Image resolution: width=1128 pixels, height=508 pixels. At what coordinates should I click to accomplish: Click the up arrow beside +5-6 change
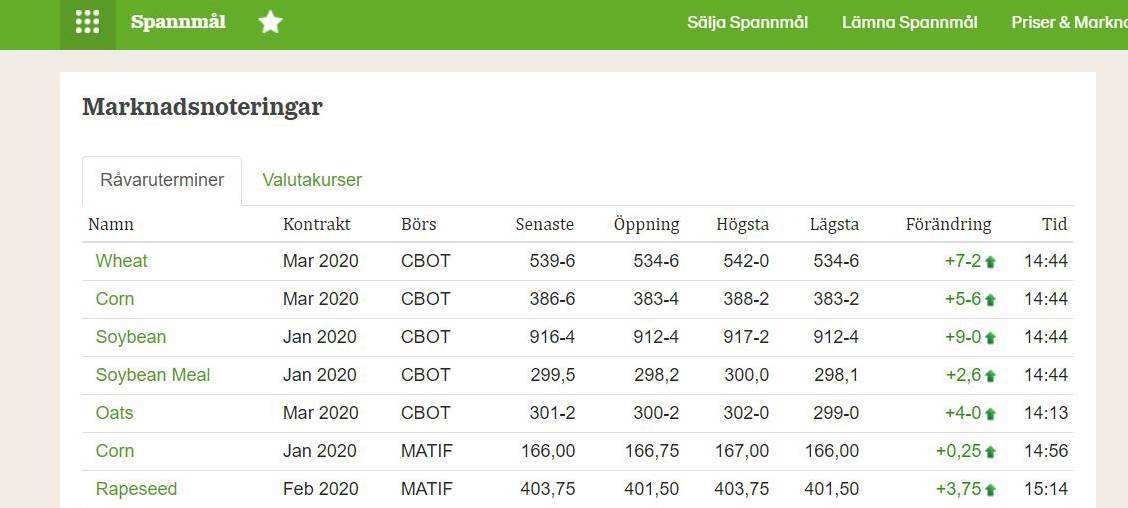990,300
